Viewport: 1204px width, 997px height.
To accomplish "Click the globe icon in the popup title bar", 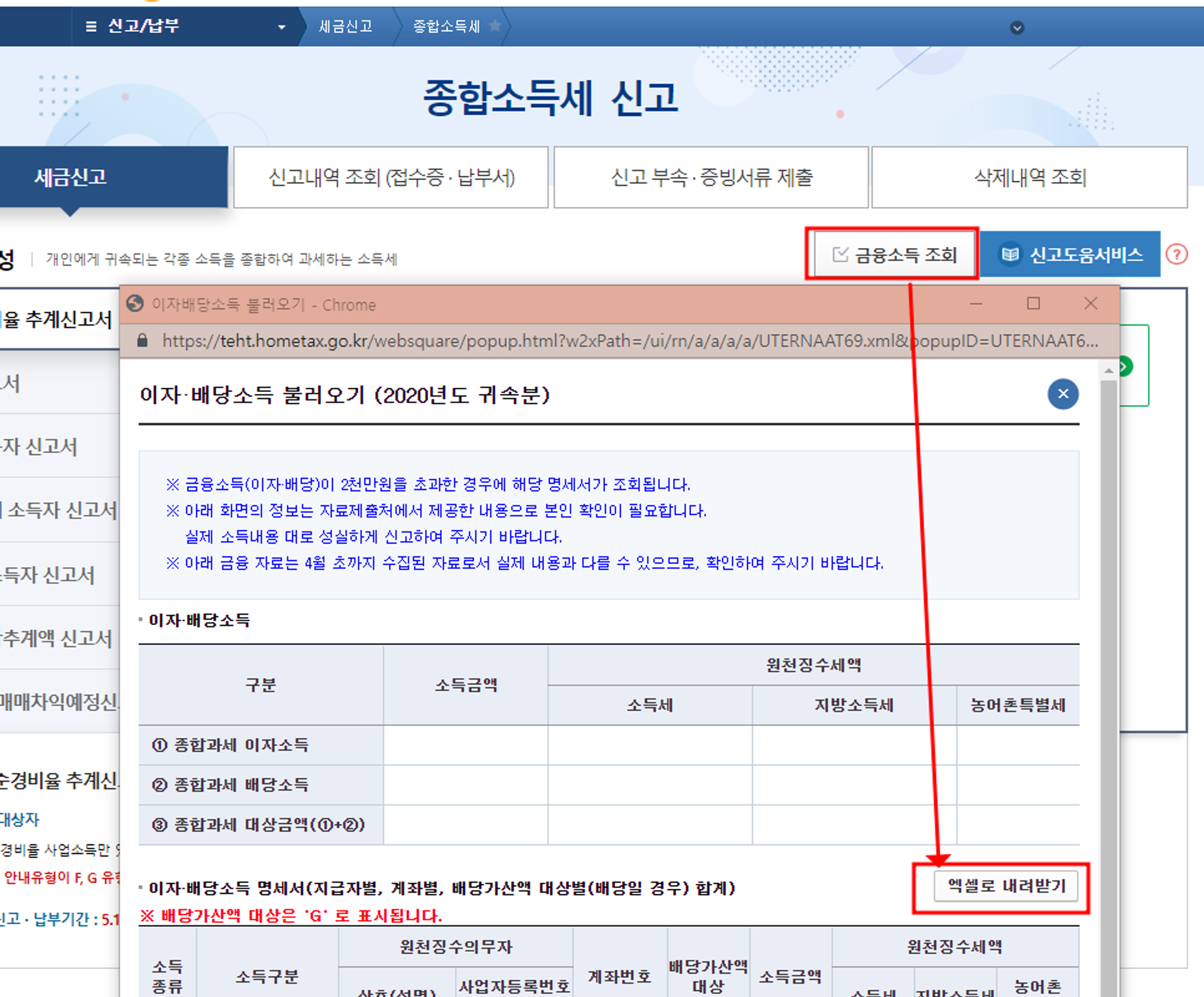I will (x=135, y=304).
